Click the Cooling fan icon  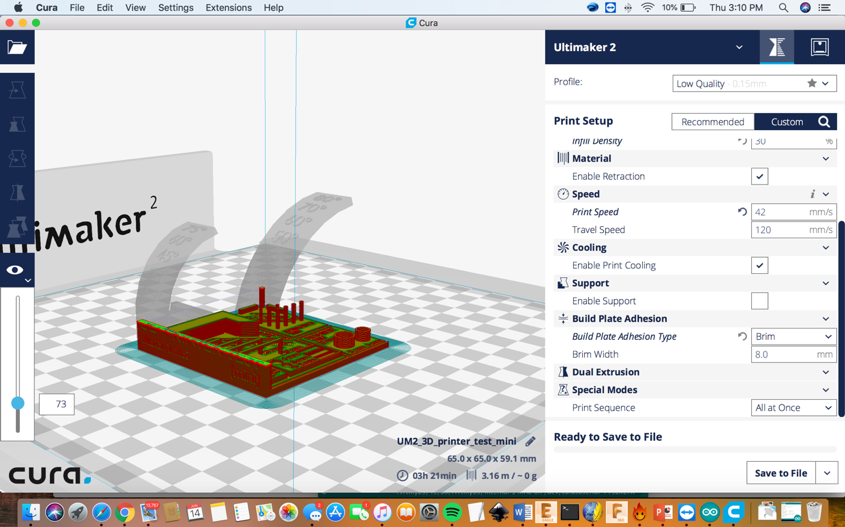point(563,247)
